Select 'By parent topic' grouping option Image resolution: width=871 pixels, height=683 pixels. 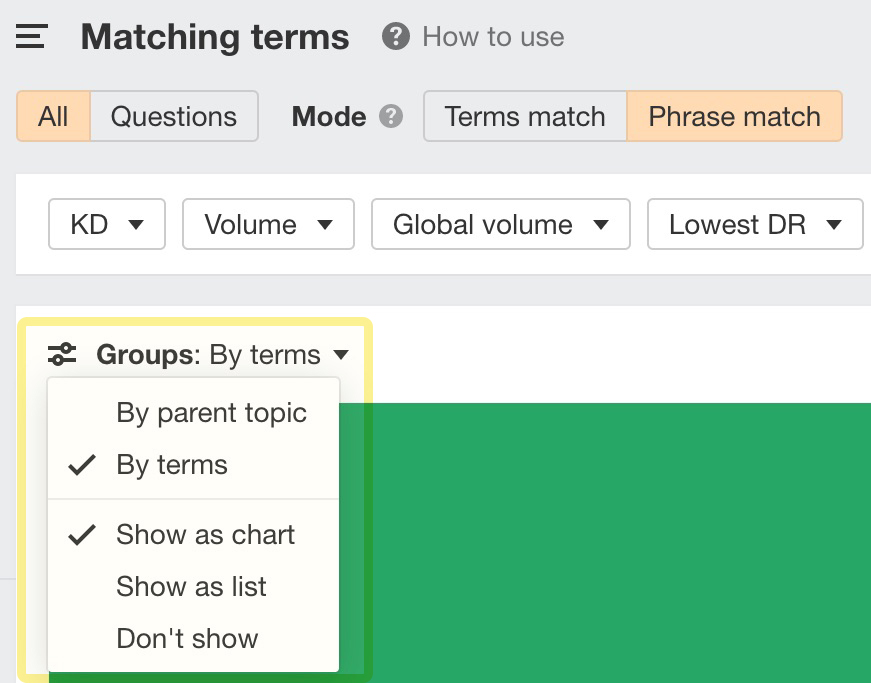(211, 412)
